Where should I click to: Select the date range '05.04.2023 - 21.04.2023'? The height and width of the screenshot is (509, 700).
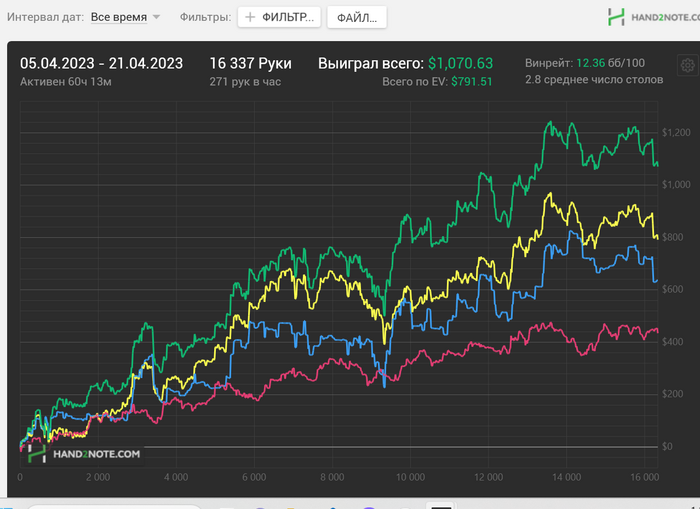(101, 63)
